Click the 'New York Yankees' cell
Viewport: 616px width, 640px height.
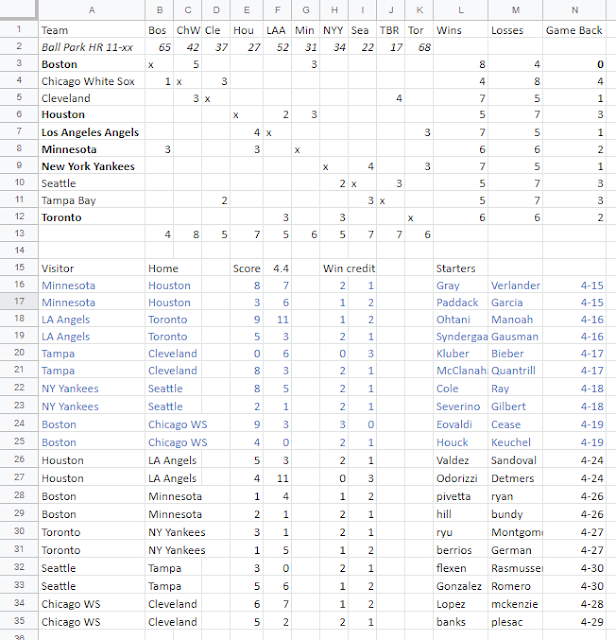click(92, 166)
